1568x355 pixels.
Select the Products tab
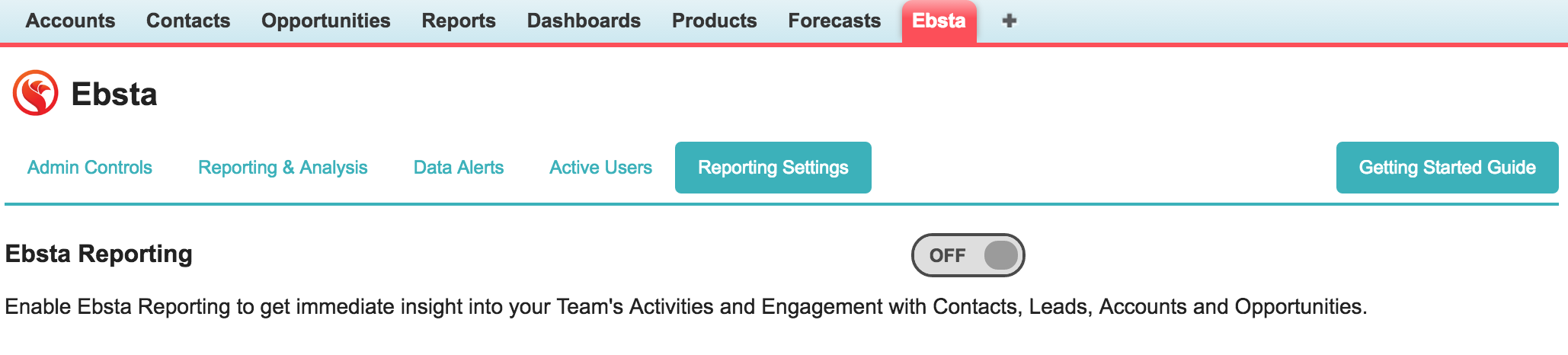(714, 21)
